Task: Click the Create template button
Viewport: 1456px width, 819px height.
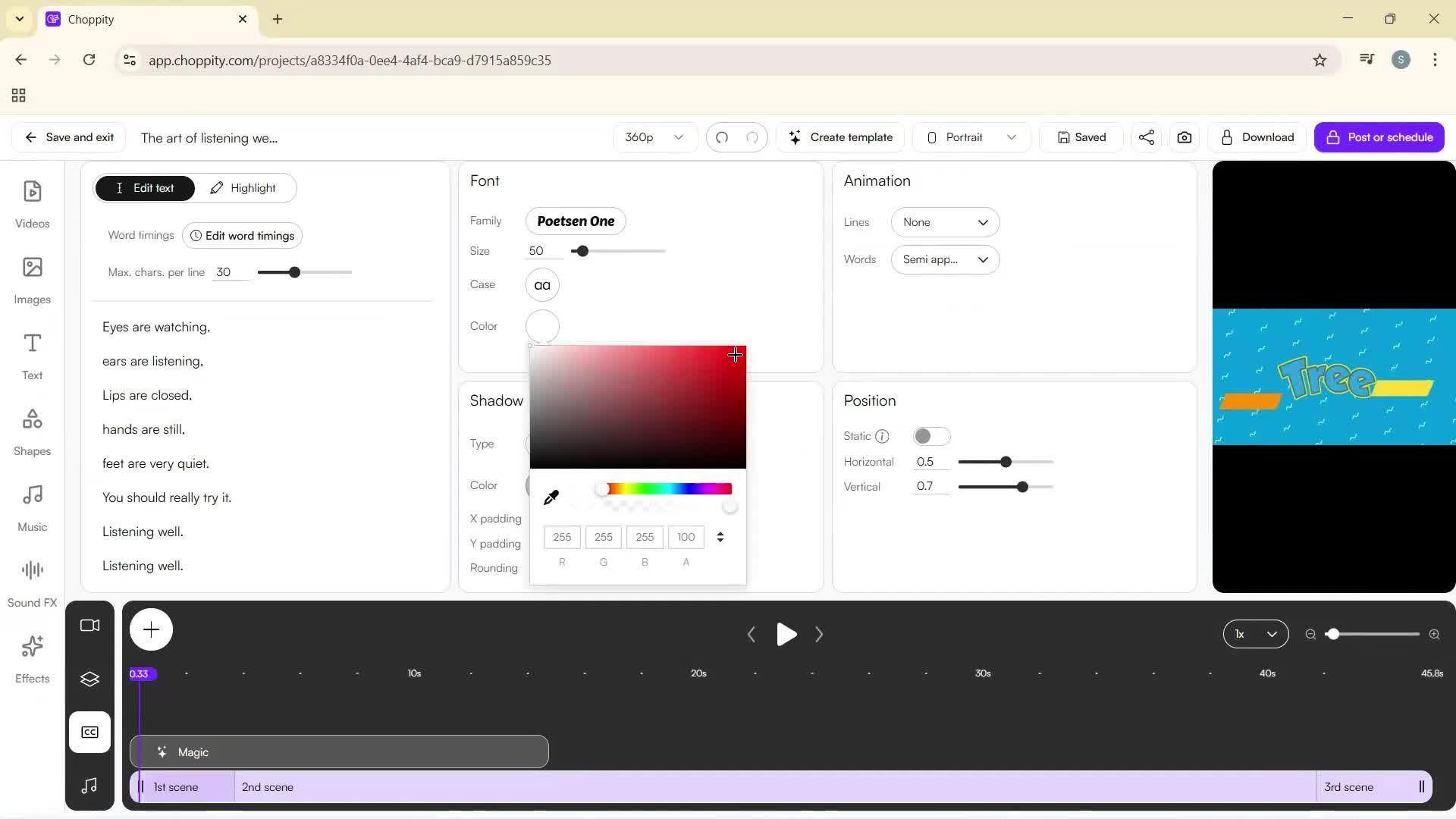Action: coord(840,137)
